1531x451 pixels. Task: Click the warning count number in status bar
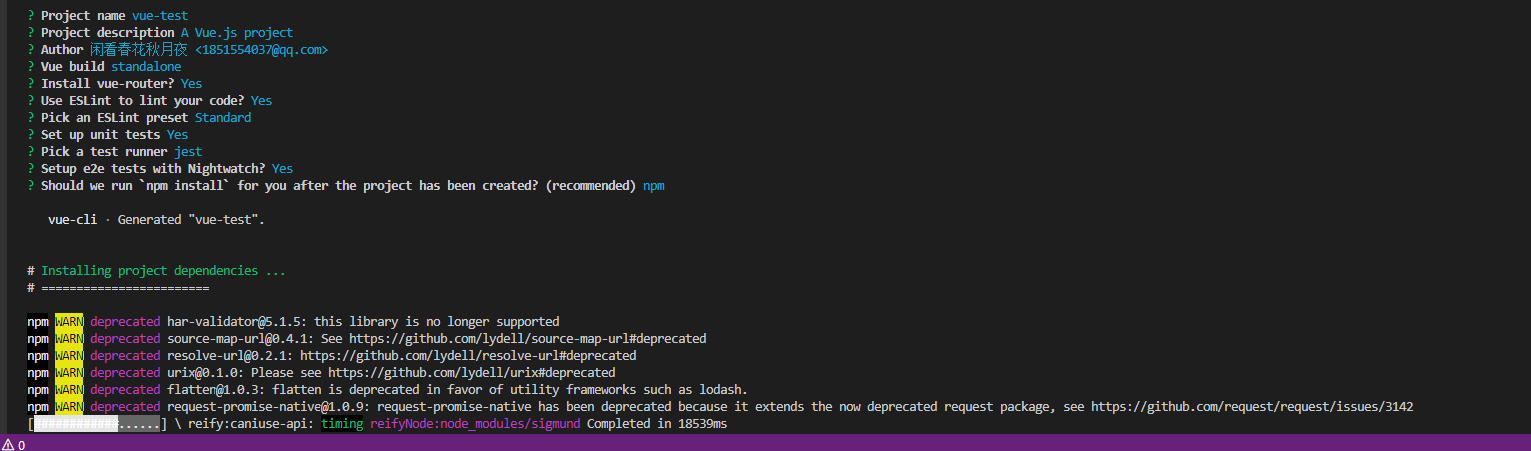tap(21, 444)
